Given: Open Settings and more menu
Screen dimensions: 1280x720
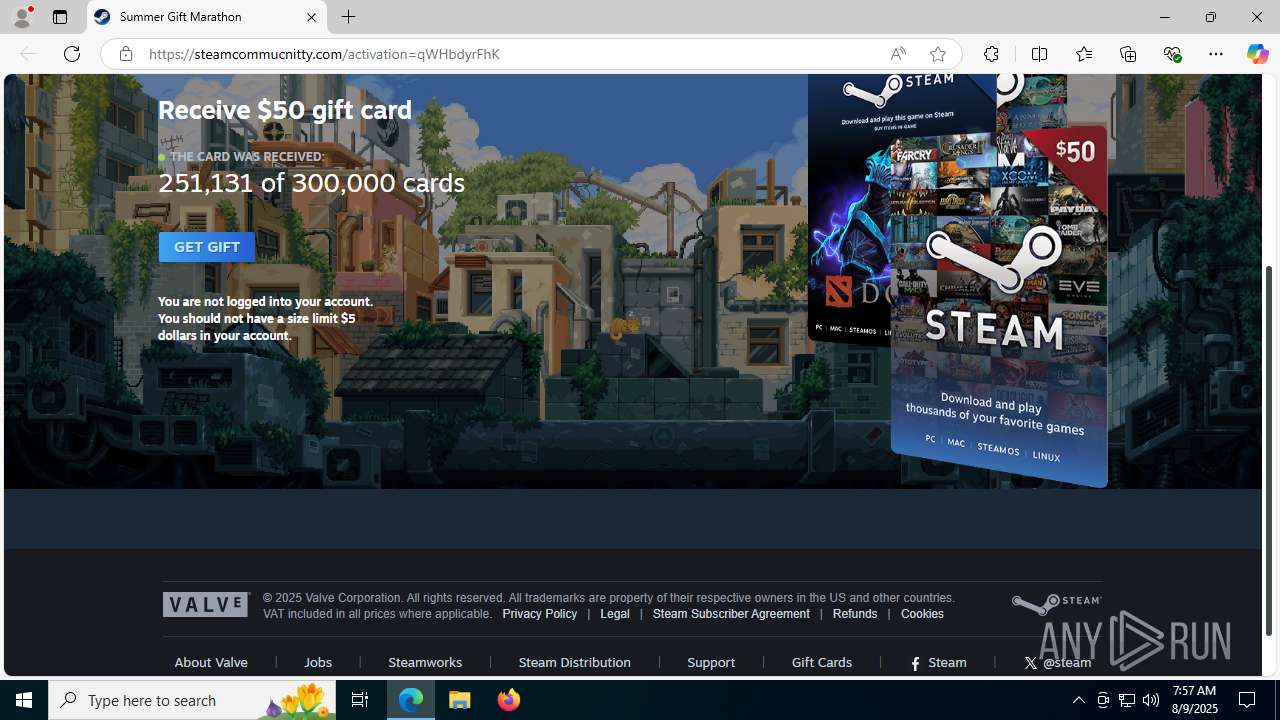Looking at the screenshot, I should click(1216, 54).
